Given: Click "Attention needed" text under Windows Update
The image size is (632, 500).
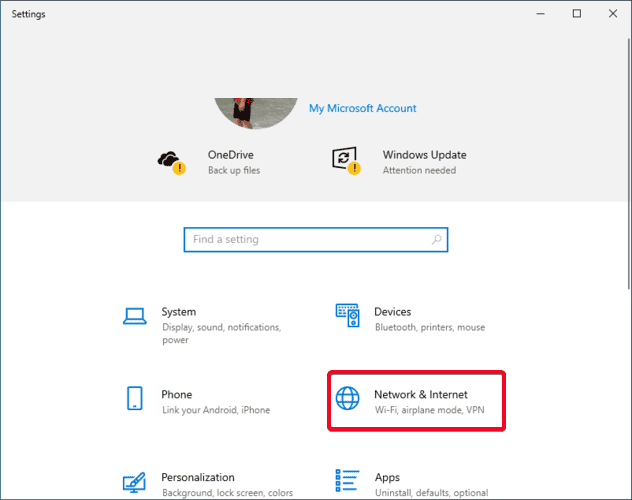Looking at the screenshot, I should click(419, 170).
